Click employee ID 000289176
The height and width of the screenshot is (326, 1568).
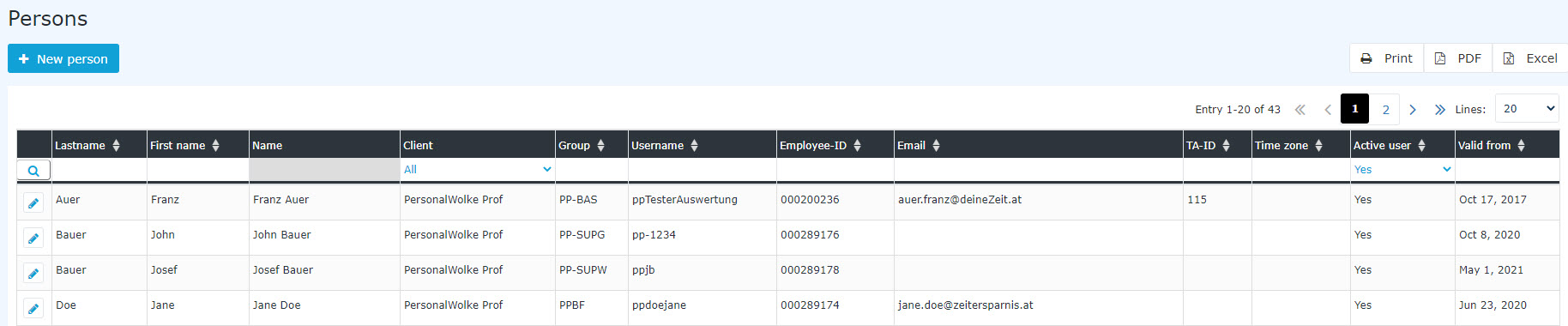[810, 235]
